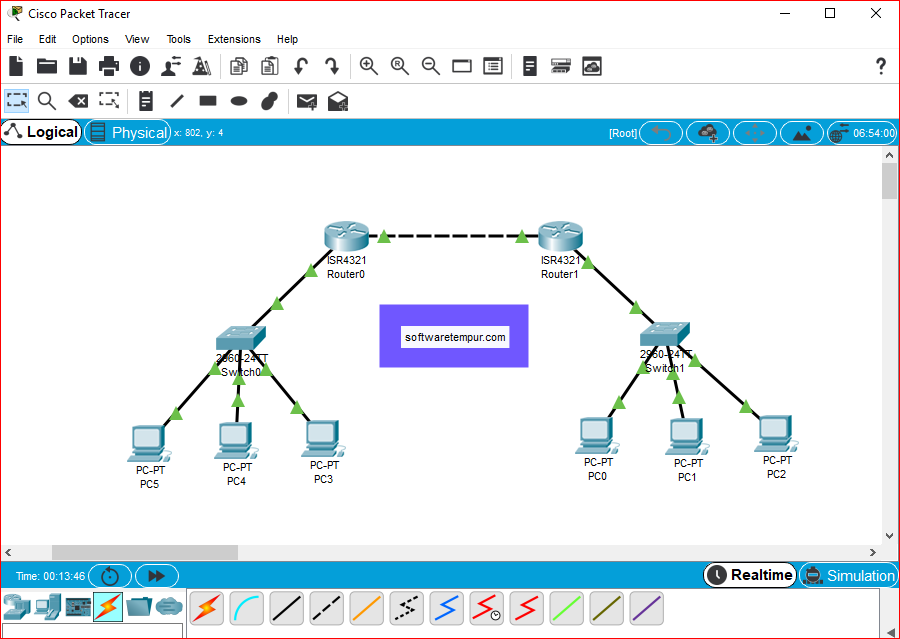Select the Draw Line tool
900x639 pixels.
click(x=177, y=101)
